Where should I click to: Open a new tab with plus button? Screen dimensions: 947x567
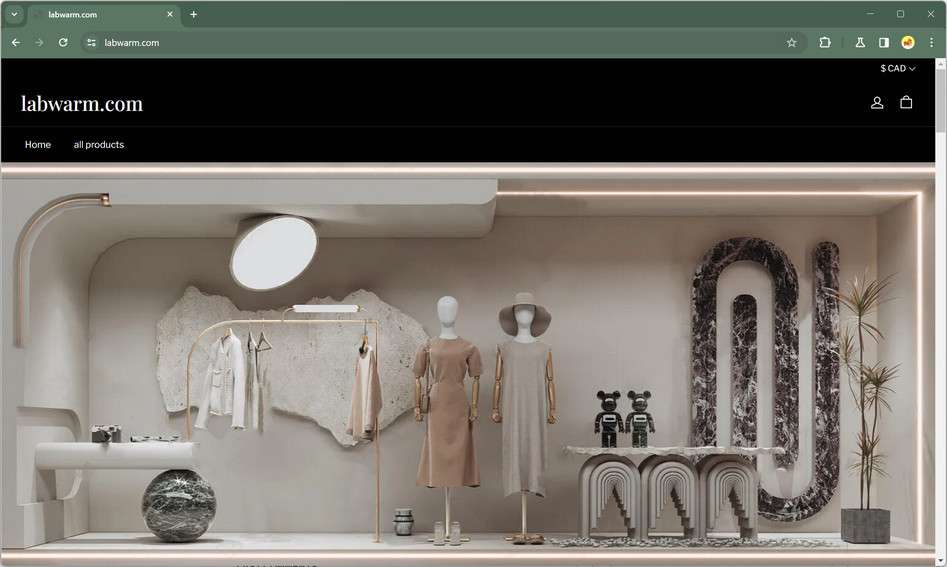pos(193,14)
